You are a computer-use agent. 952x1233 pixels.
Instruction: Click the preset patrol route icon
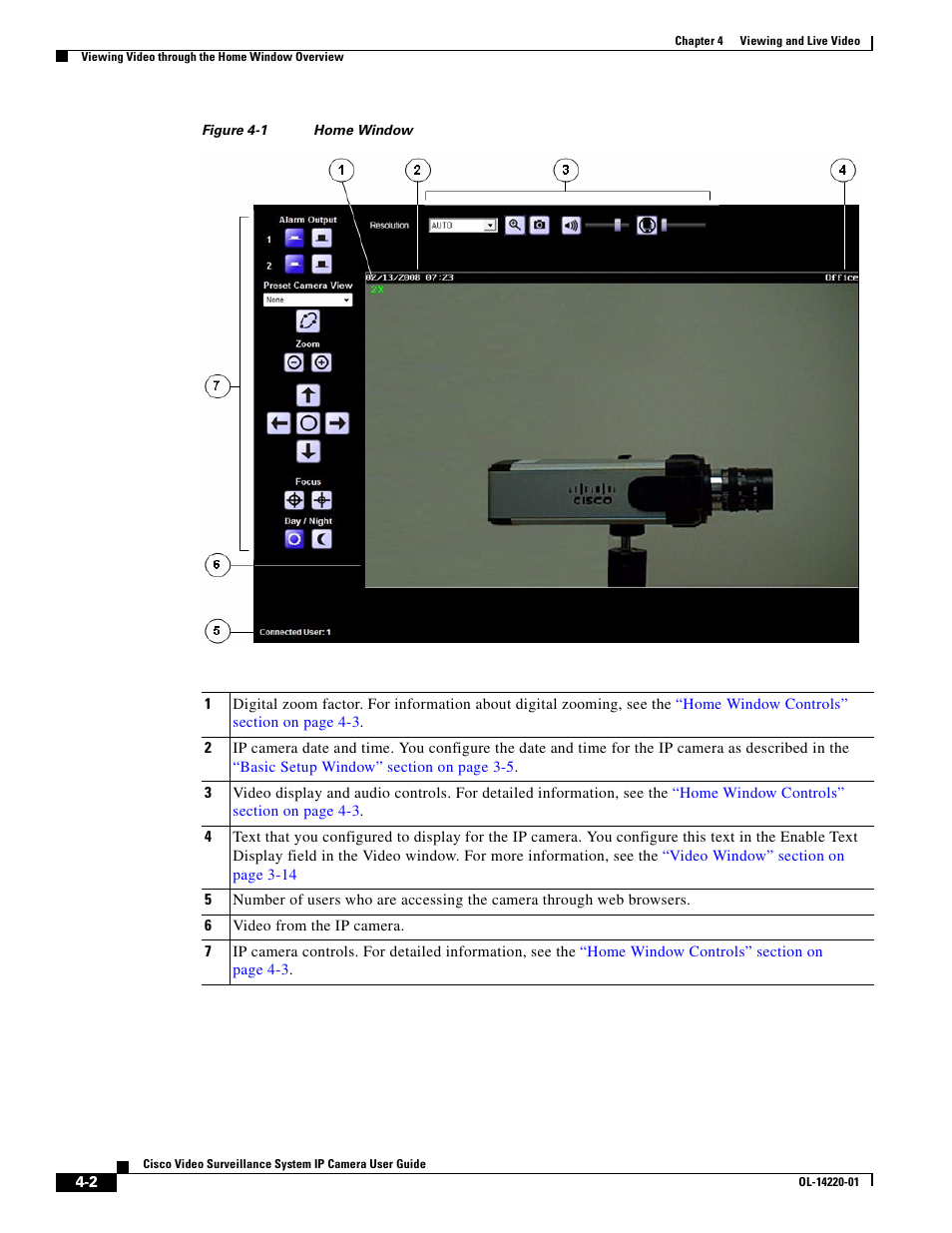point(308,320)
